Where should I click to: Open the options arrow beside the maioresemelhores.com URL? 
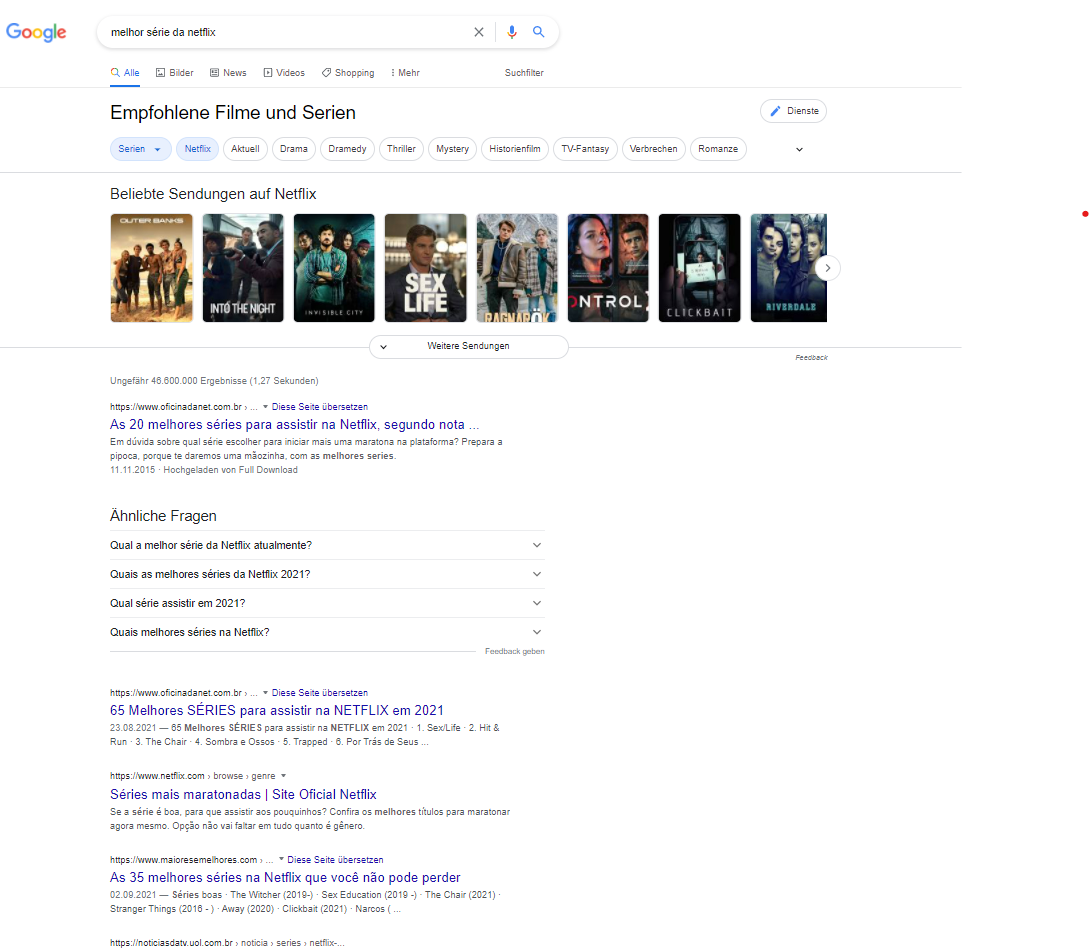point(281,860)
